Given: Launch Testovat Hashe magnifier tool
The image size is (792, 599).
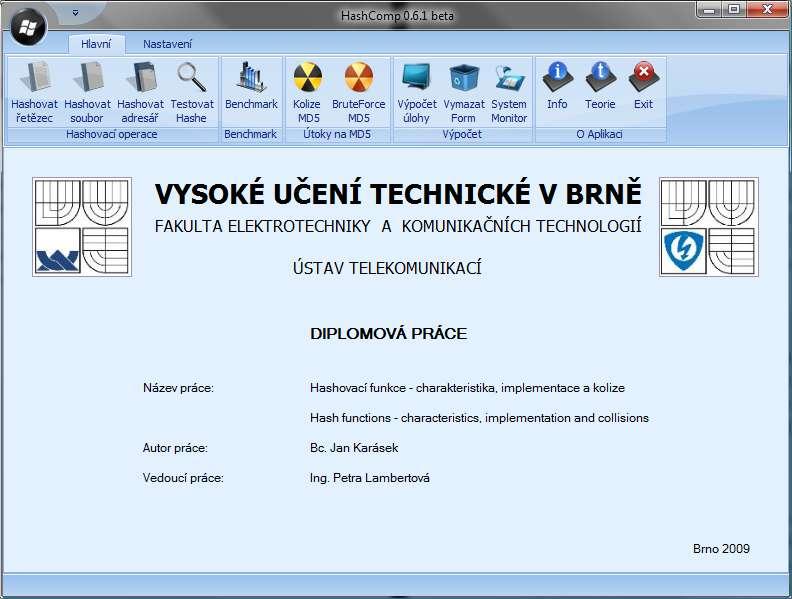Looking at the screenshot, I should tap(192, 92).
